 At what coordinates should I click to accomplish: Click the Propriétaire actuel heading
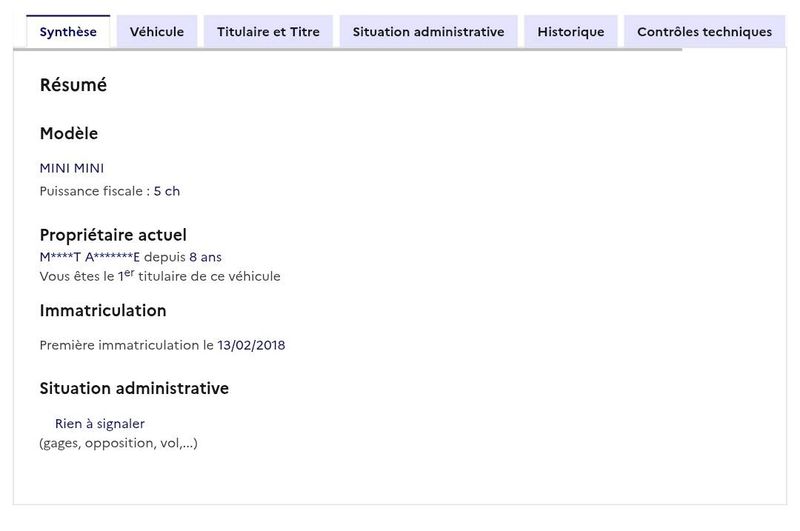pyautogui.click(x=113, y=236)
